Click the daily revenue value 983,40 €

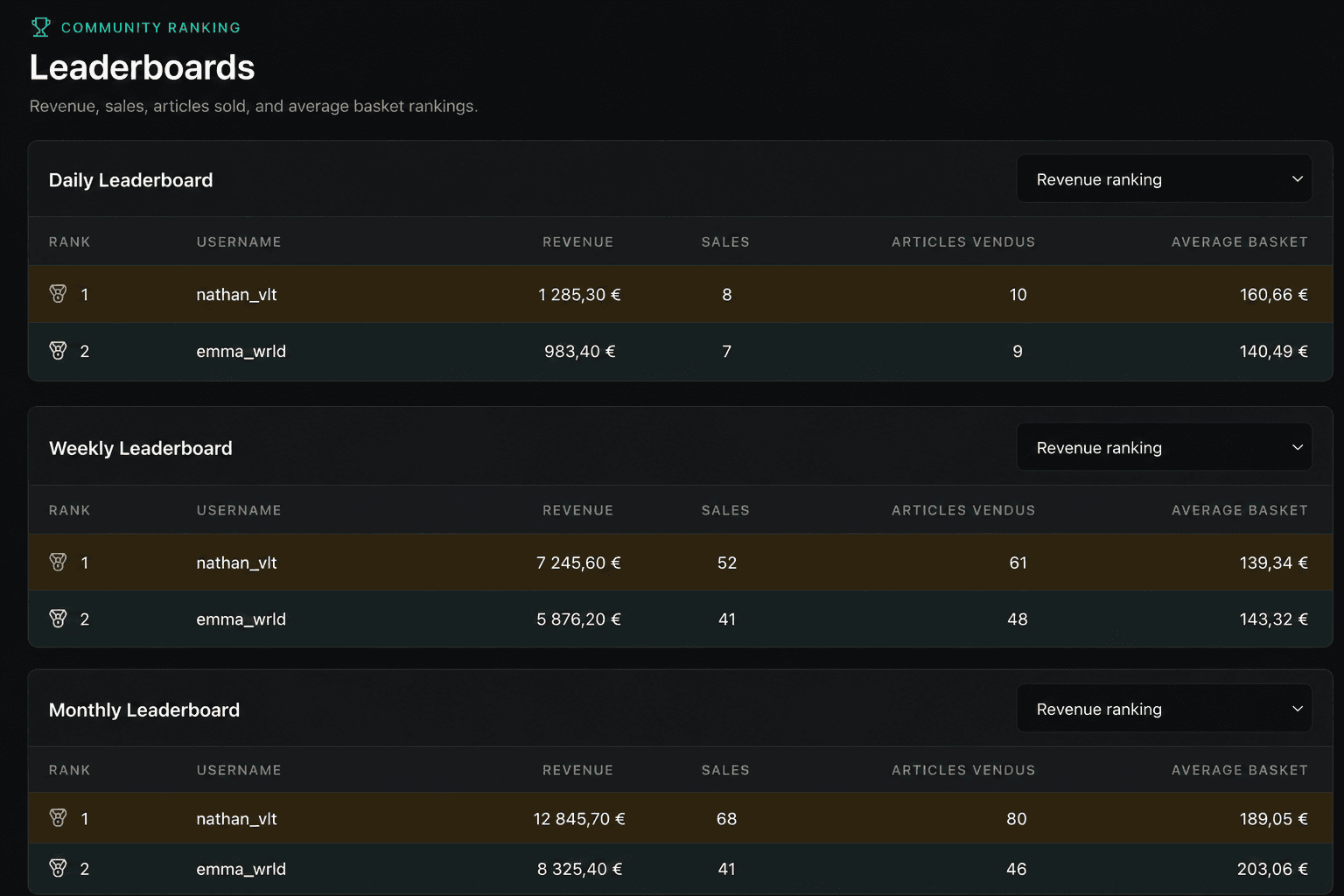579,352
